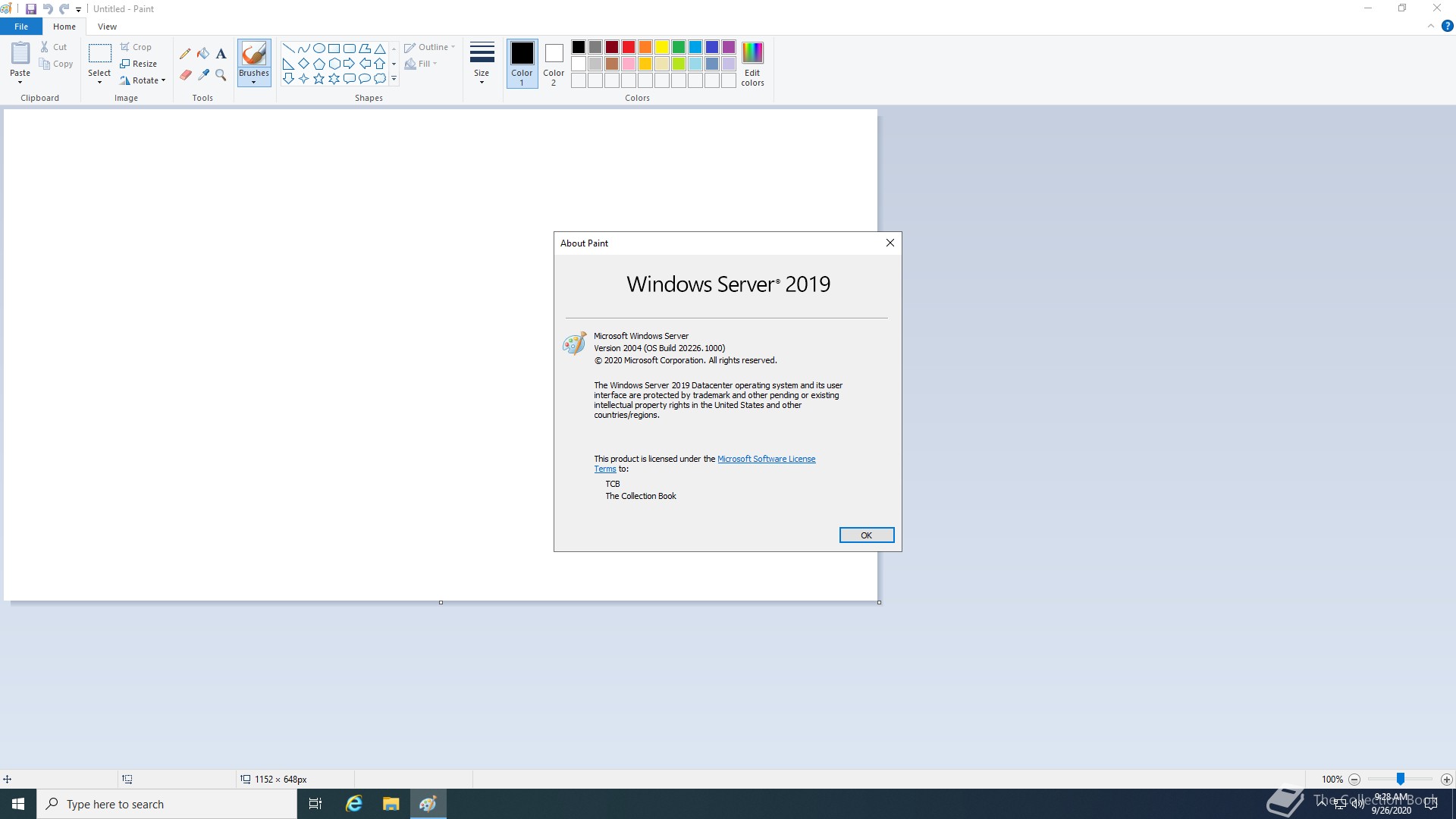The height and width of the screenshot is (819, 1456).
Task: Open the File menu
Action: pos(21,27)
